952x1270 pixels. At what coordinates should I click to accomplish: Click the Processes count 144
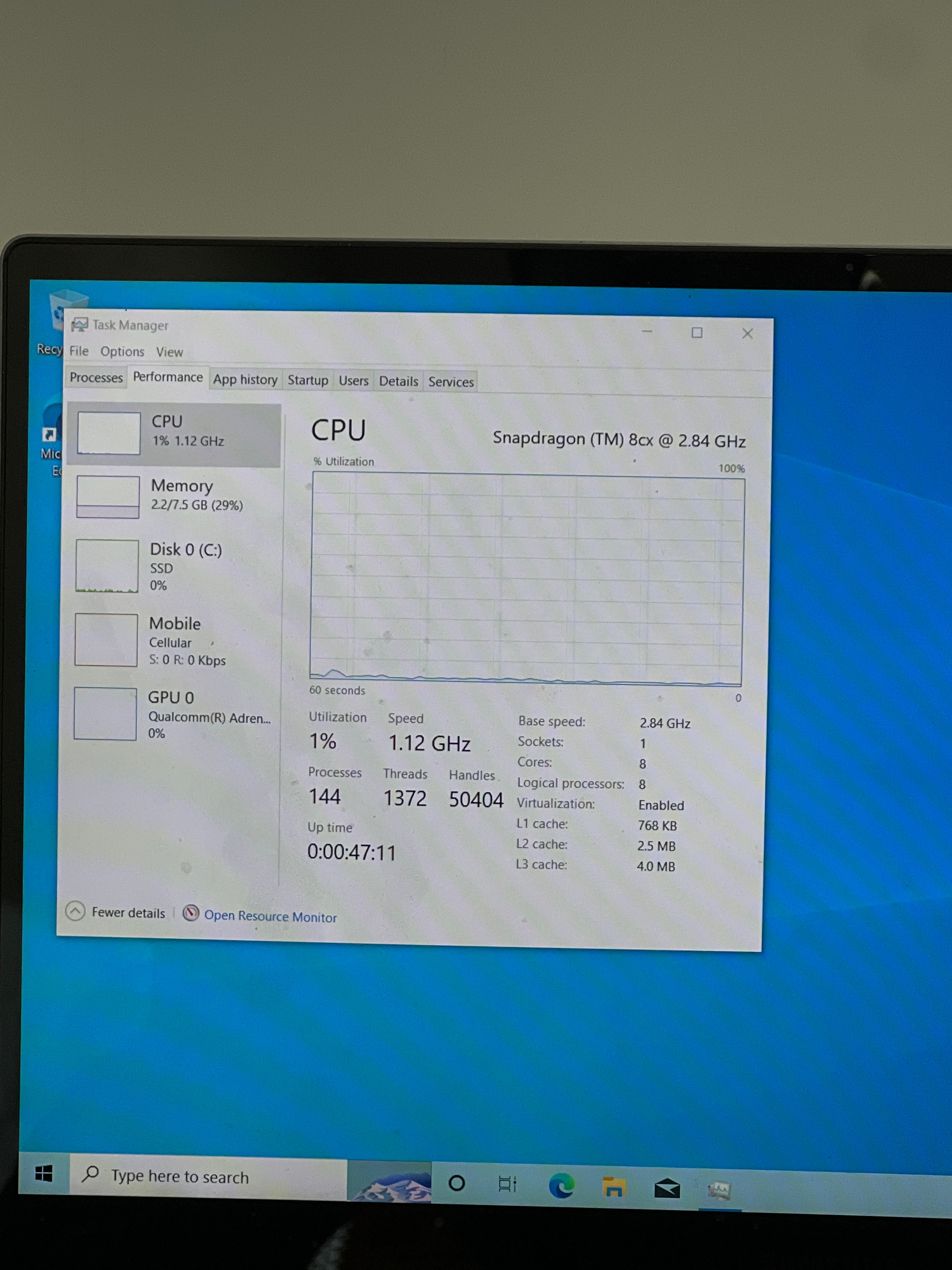(x=325, y=797)
